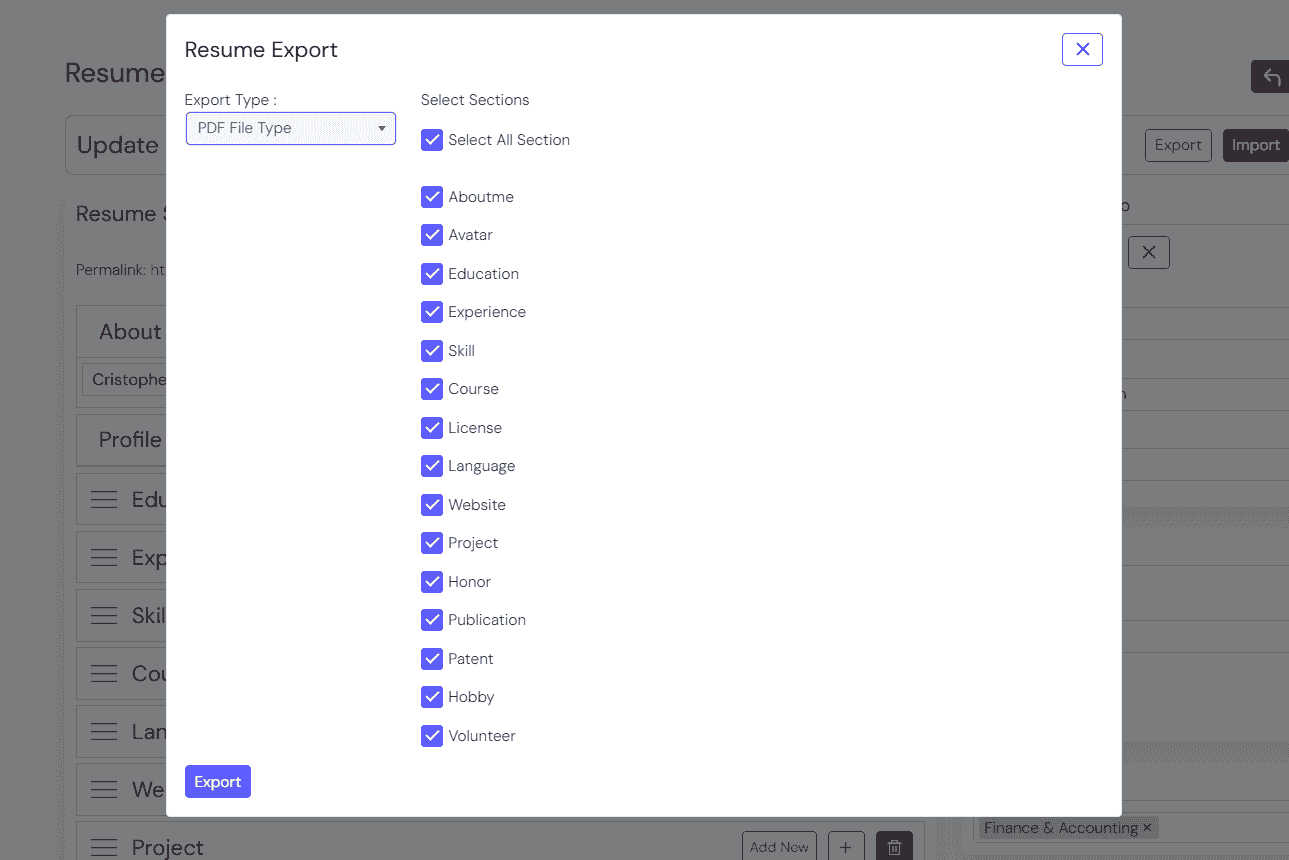Click the purple Export button
The image size is (1289, 860).
218,782
